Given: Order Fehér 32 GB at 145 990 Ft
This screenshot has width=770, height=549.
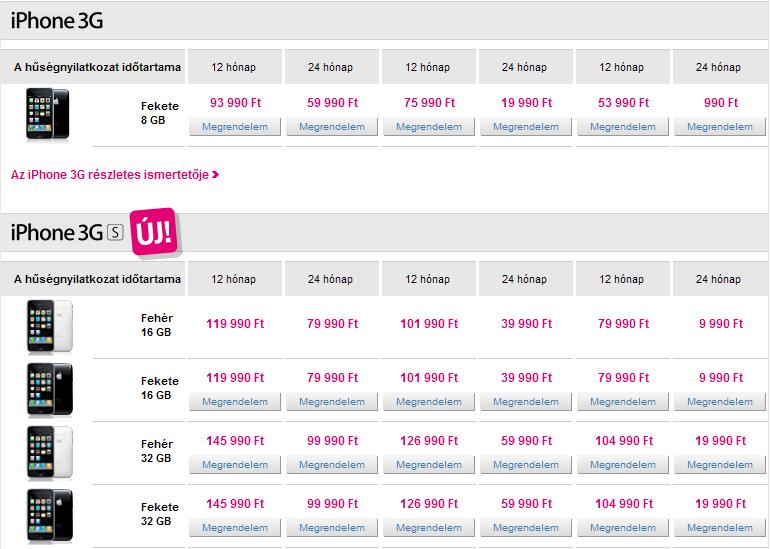Looking at the screenshot, I should [x=235, y=465].
